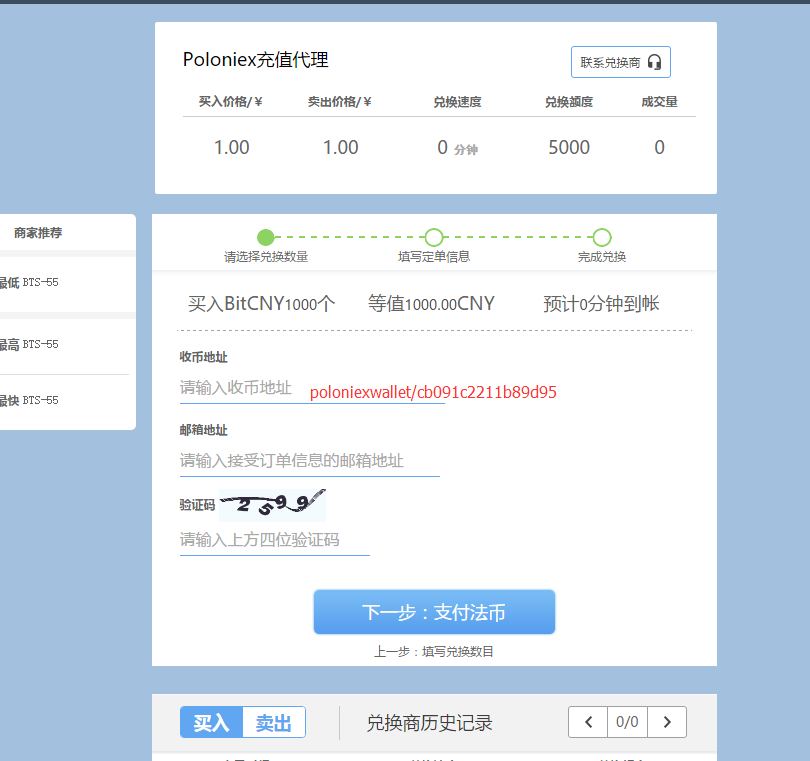Click the red poloniexwallet address text
The image size is (810, 761).
pos(433,392)
